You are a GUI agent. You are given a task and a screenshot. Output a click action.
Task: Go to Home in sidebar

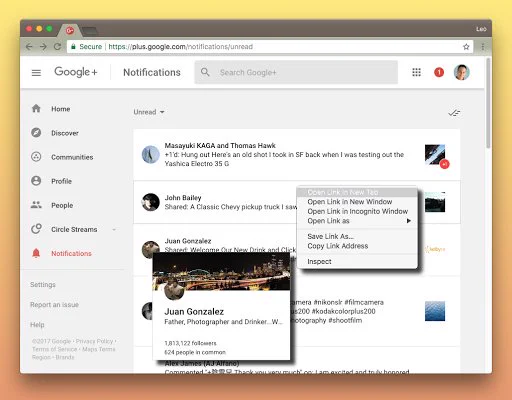(x=61, y=109)
